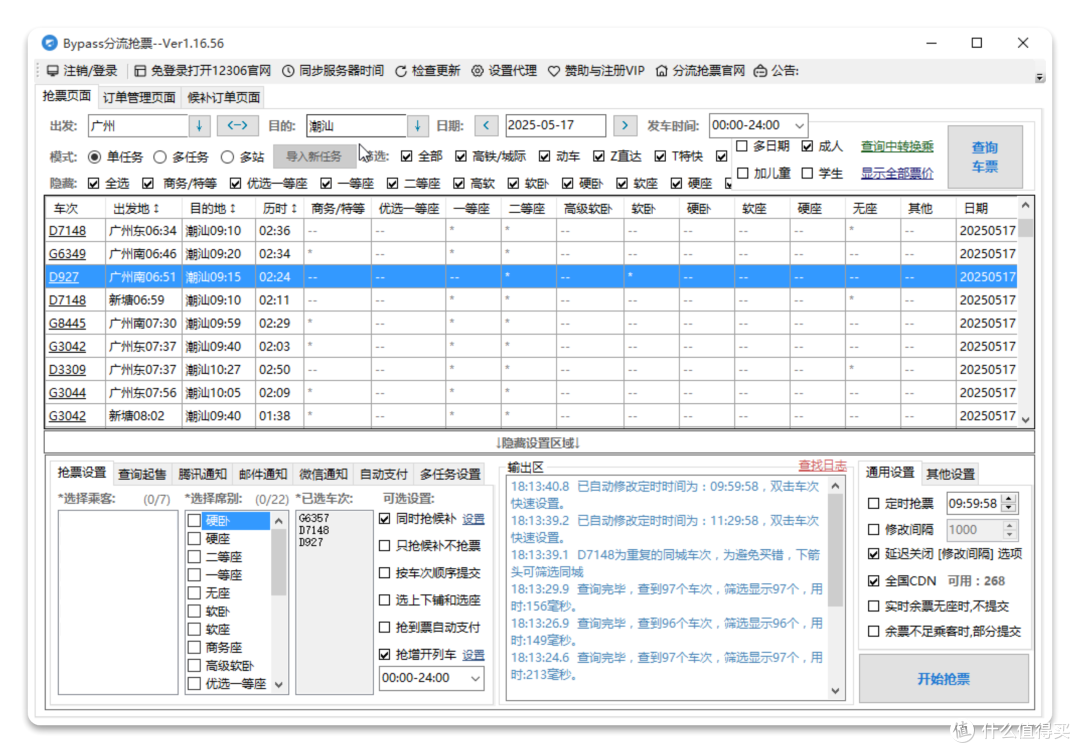This screenshot has width=1080, height=753.
Task: Enable the 加儿童 checkbox
Action: pyautogui.click(x=742, y=173)
